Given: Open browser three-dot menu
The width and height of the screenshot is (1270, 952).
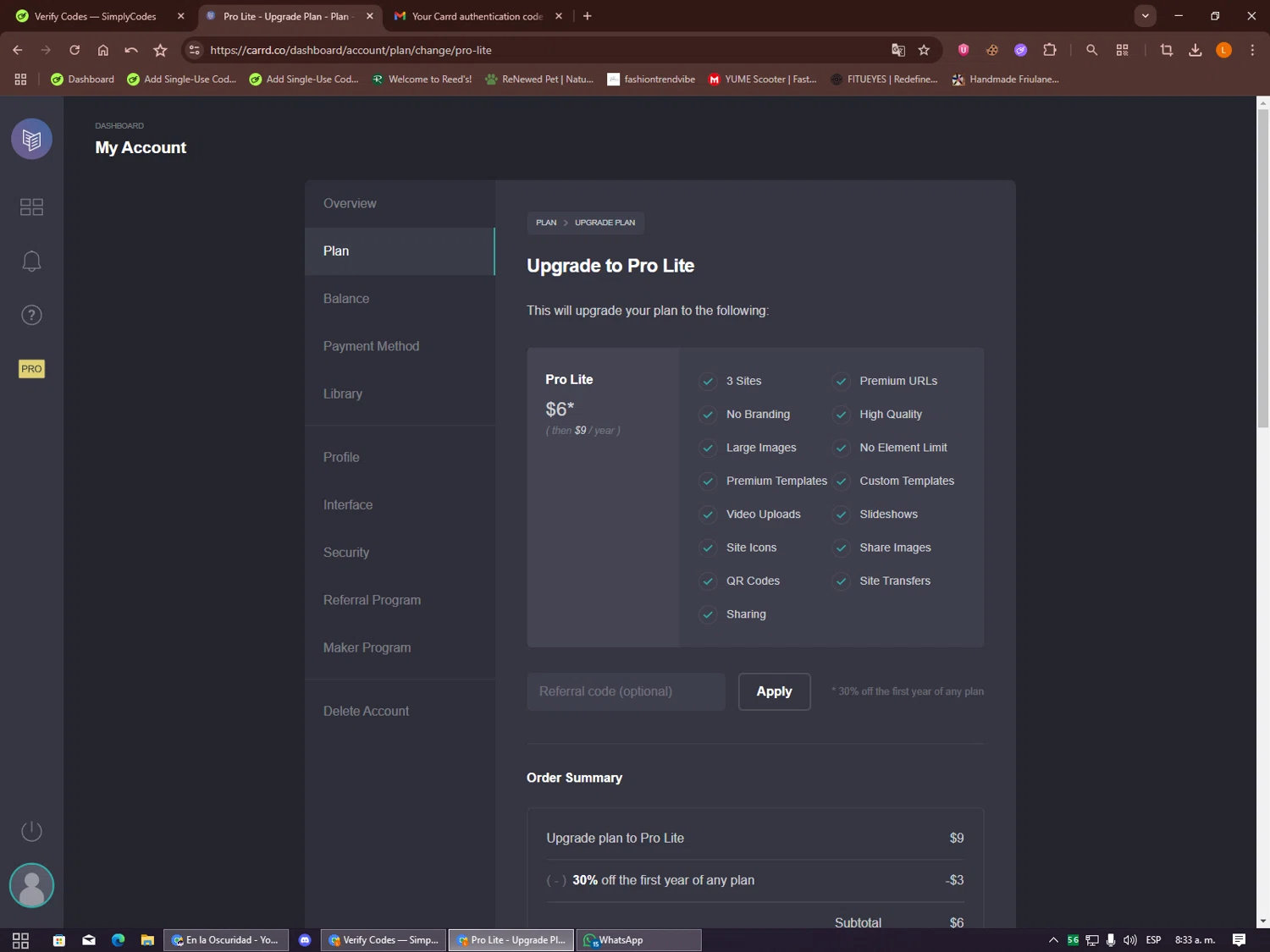Looking at the screenshot, I should [1252, 50].
